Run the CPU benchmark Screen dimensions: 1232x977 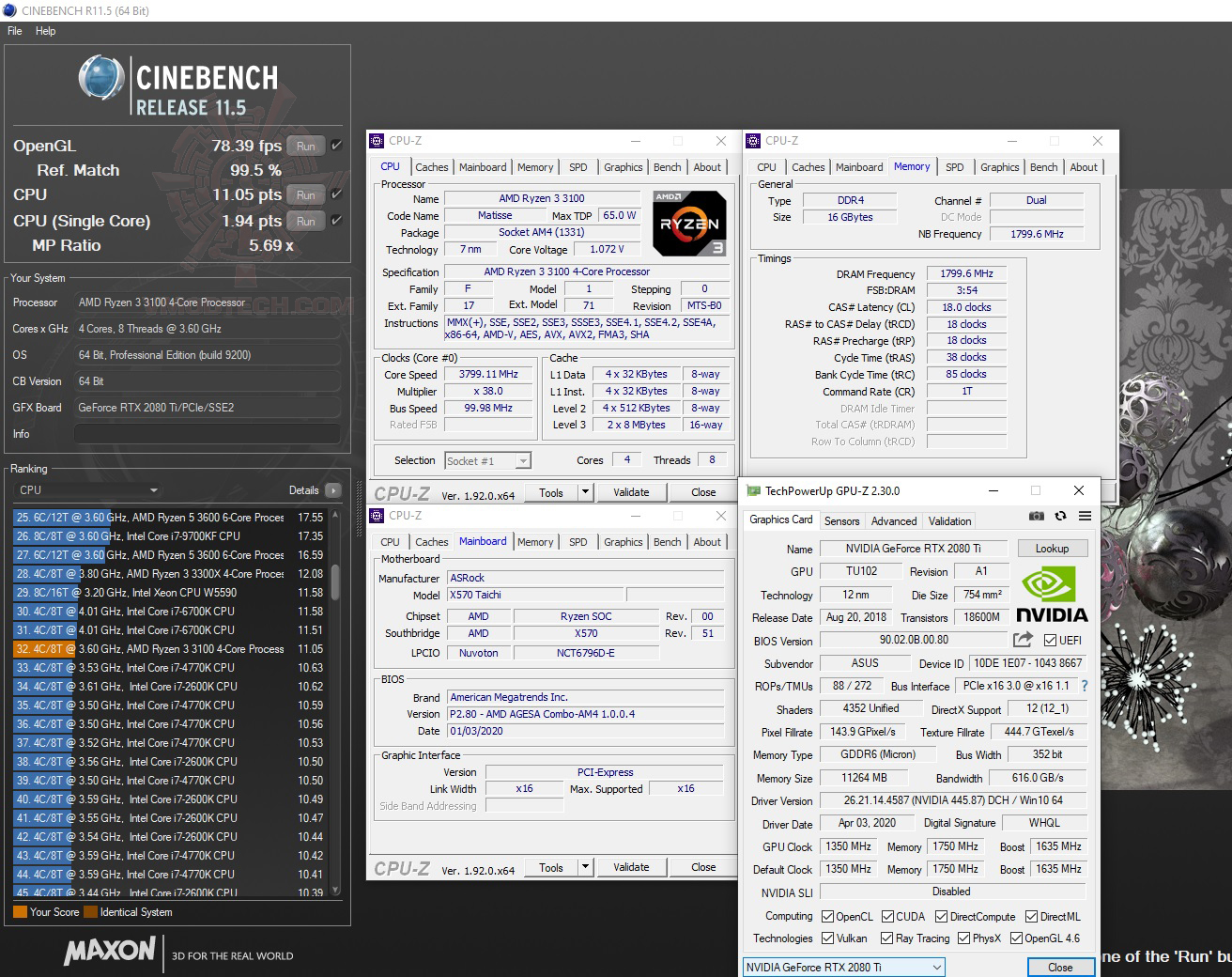(306, 194)
